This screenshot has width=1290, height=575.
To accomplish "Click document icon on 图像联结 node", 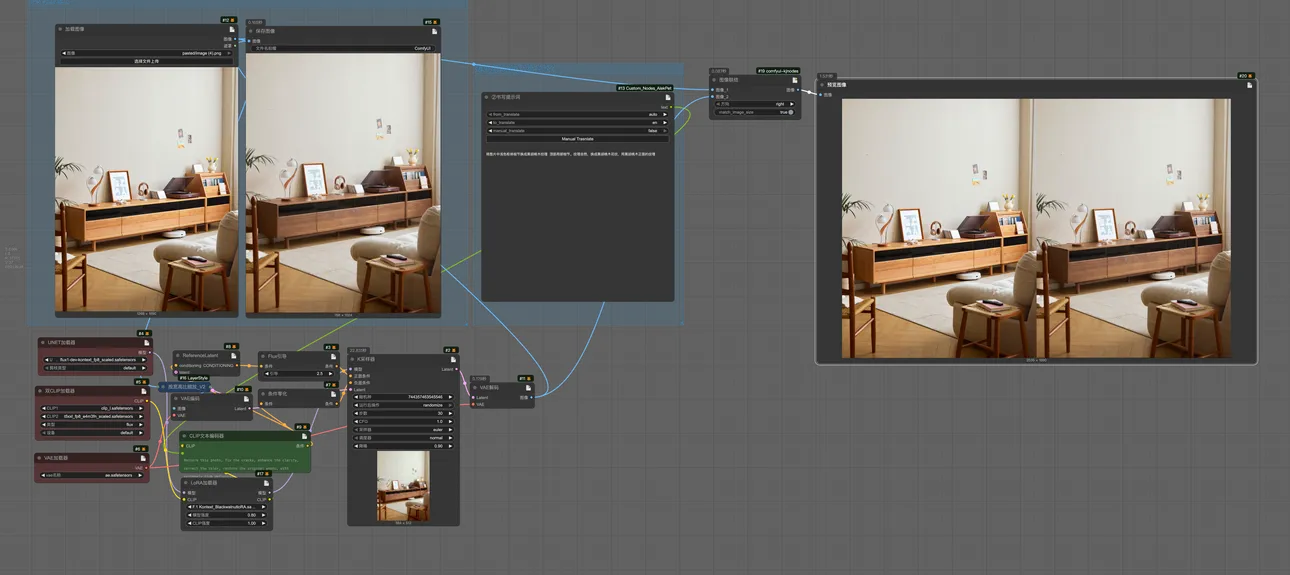I will pos(794,80).
